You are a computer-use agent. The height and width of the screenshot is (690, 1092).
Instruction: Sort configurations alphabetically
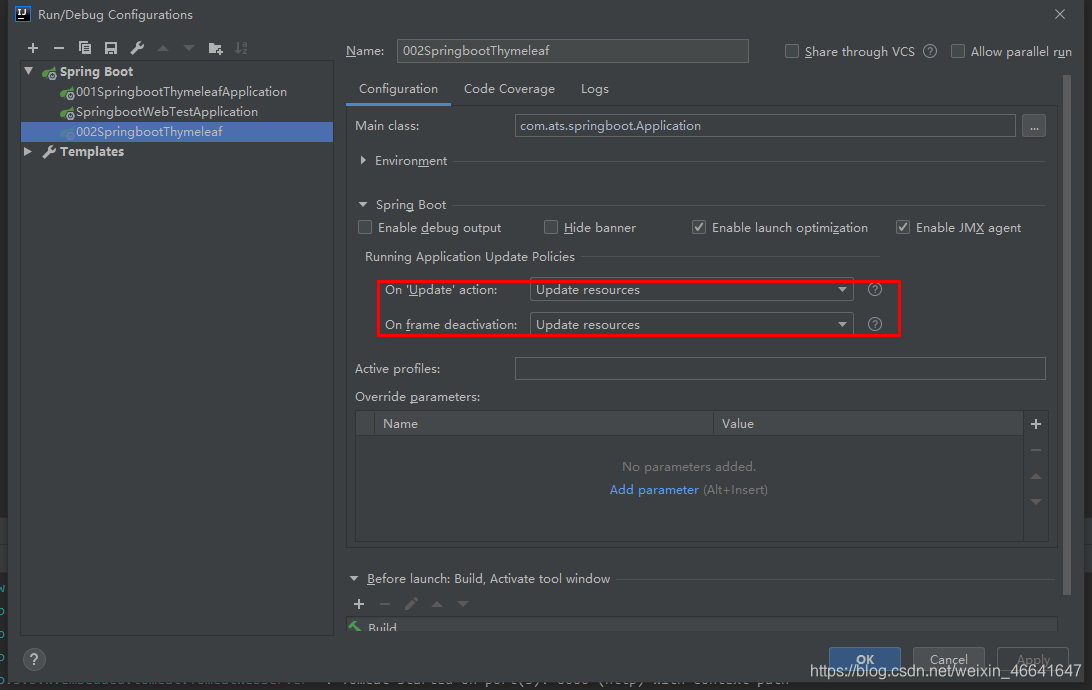tap(241, 48)
